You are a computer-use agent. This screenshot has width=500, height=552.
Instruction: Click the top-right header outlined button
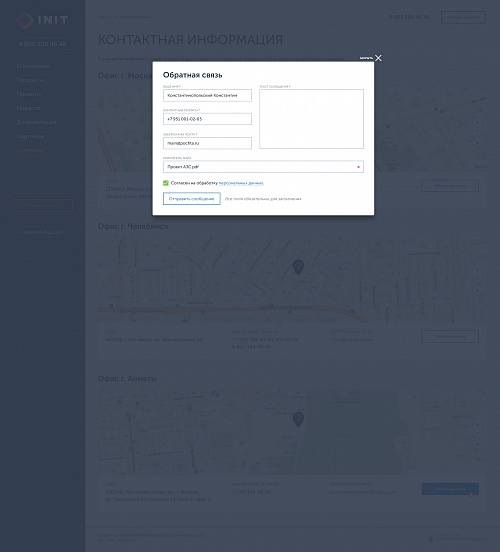point(463,17)
